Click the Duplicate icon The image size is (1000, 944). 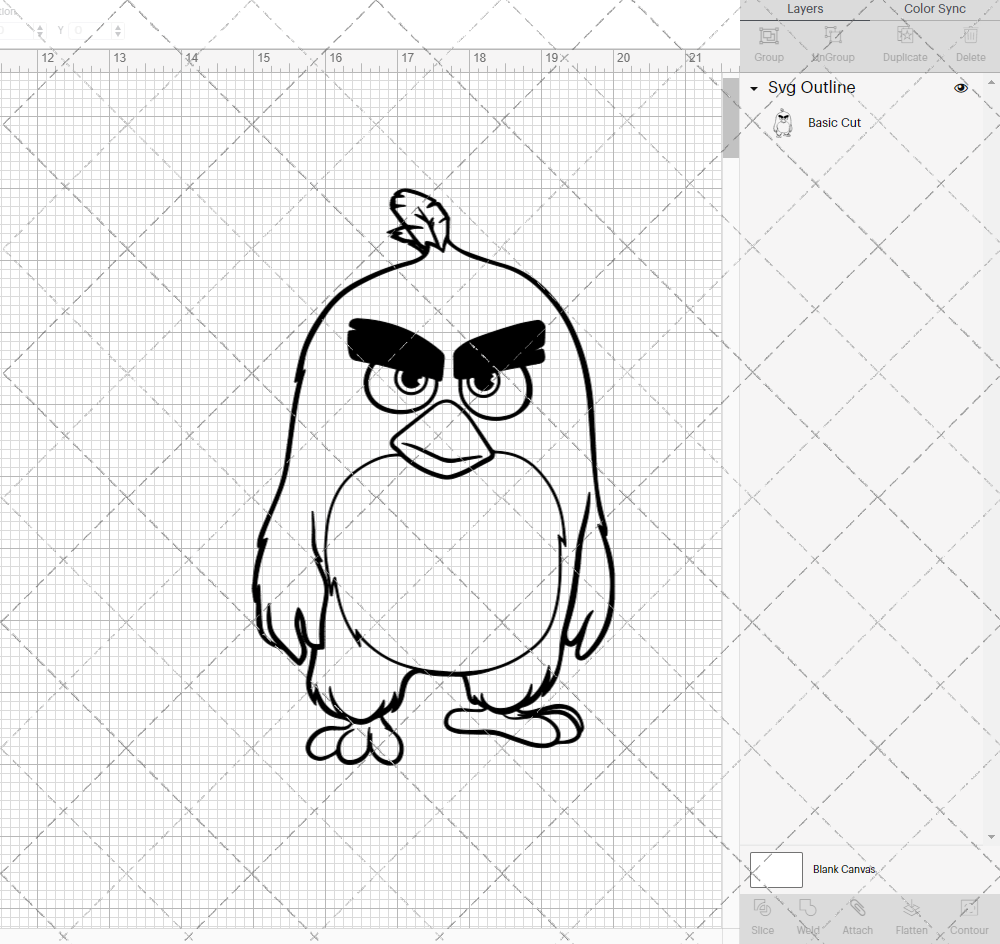[905, 45]
